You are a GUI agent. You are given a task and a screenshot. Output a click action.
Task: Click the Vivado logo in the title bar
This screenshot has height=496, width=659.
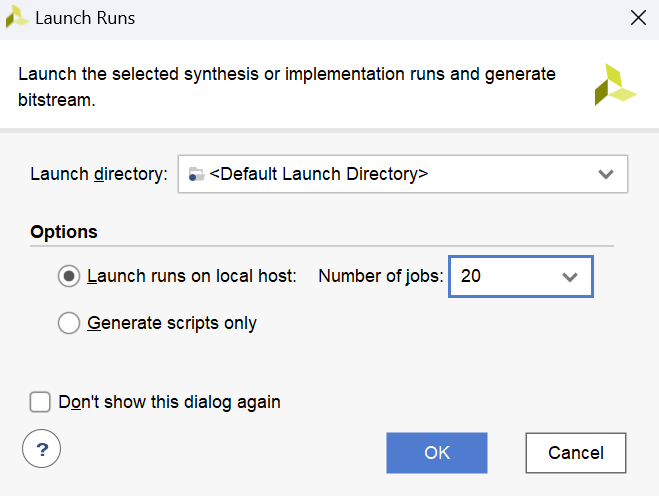(x=17, y=18)
